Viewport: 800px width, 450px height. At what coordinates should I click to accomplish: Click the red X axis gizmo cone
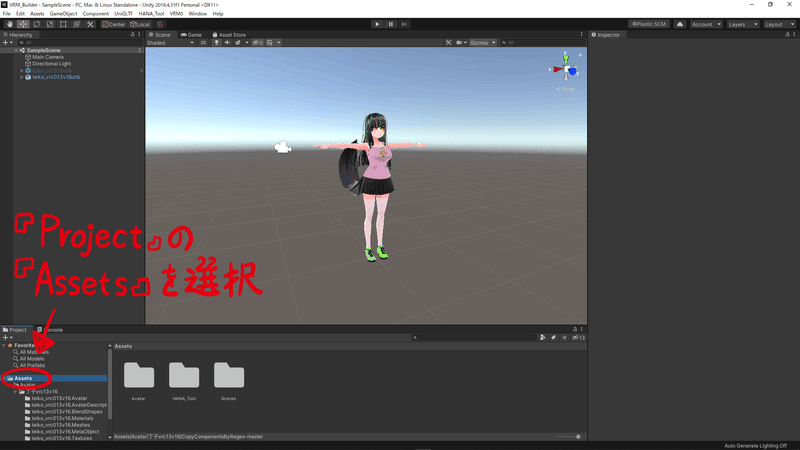click(557, 69)
